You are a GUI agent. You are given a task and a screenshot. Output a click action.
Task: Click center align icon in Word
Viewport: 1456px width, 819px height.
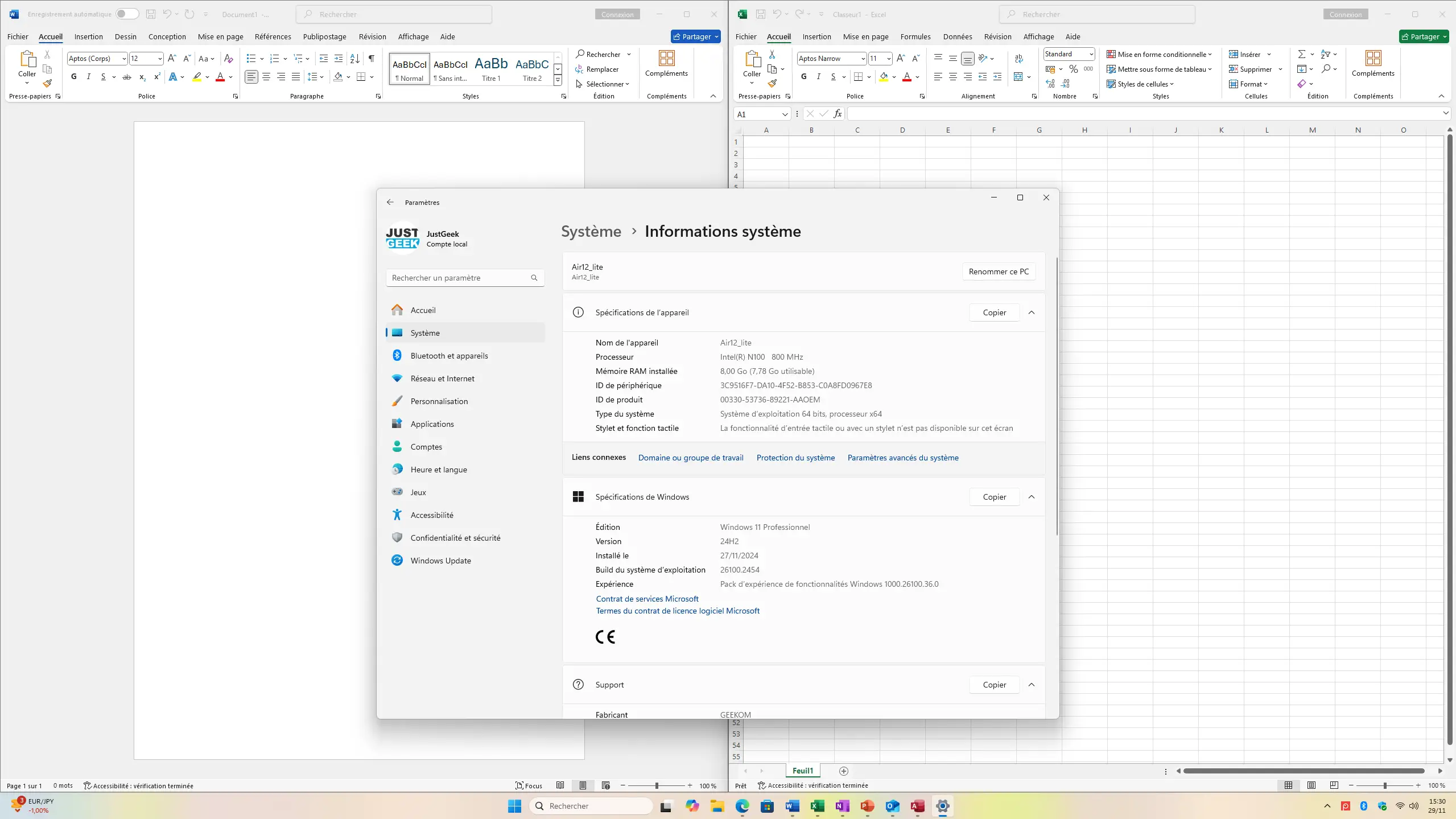tap(266, 77)
